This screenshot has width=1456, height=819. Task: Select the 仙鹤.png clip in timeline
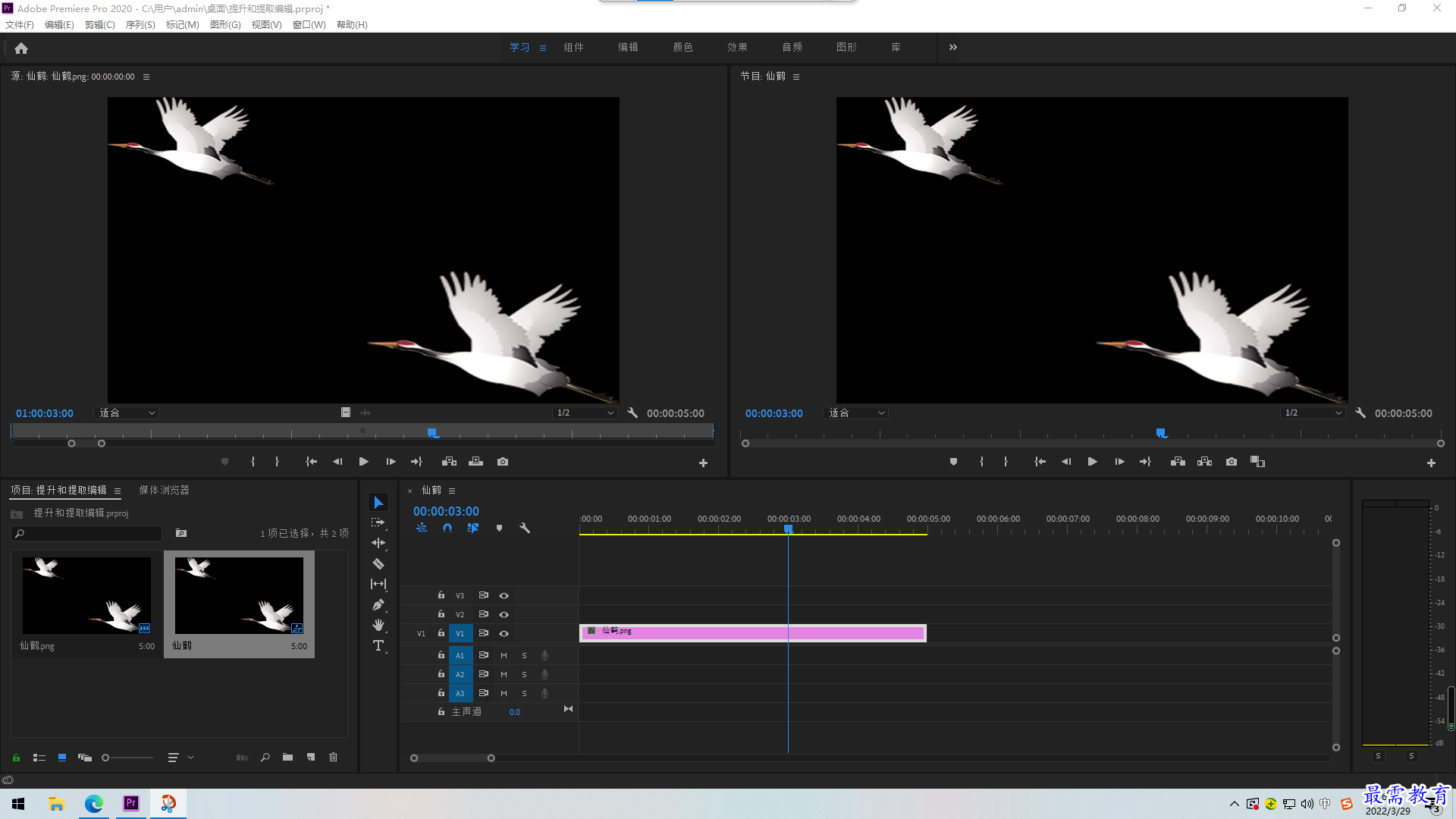pos(752,632)
